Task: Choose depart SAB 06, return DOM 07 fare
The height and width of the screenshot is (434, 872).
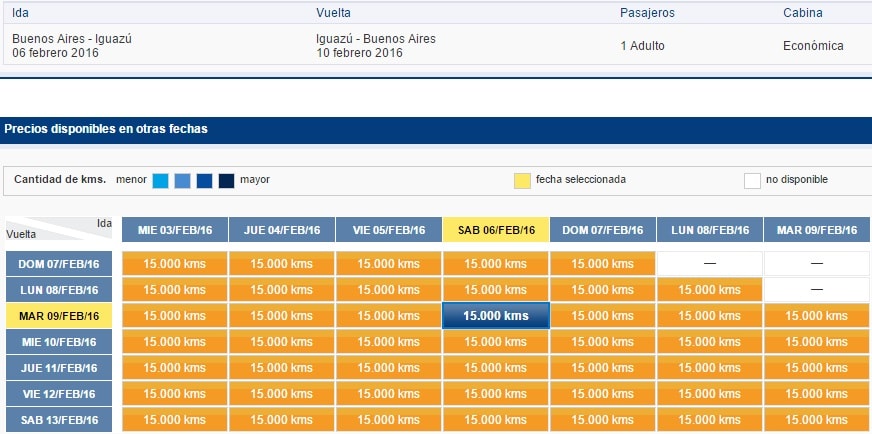Action: click(x=496, y=264)
